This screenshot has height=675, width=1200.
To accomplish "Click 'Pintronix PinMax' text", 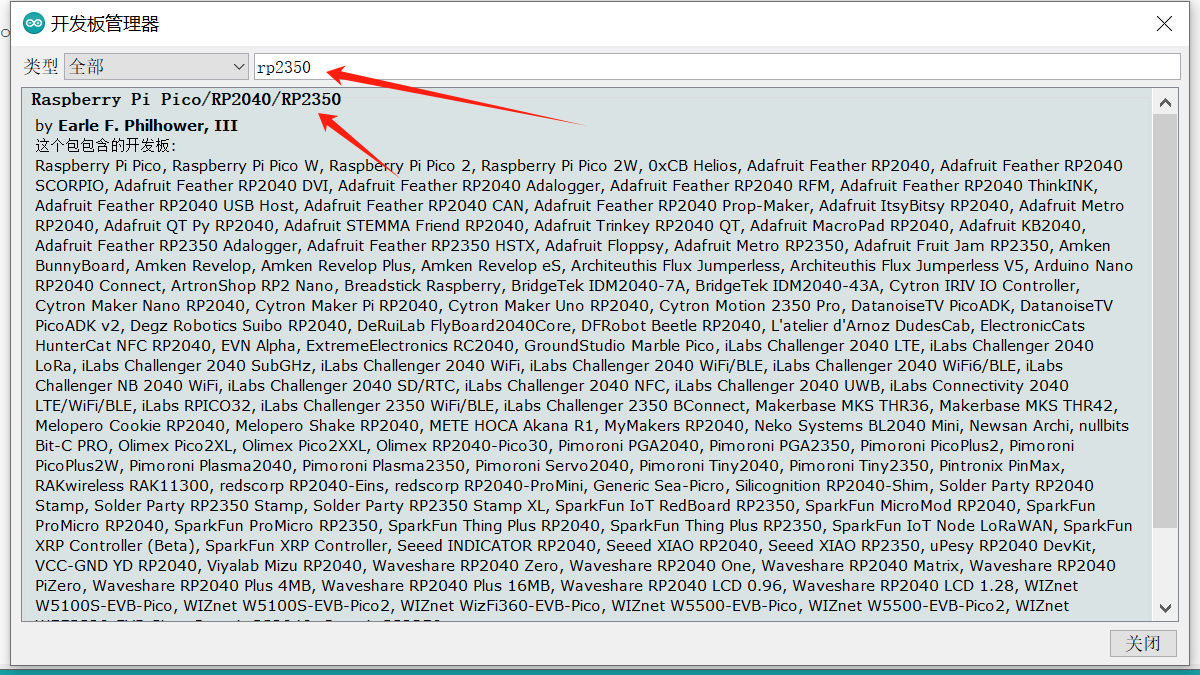I will point(1001,466).
